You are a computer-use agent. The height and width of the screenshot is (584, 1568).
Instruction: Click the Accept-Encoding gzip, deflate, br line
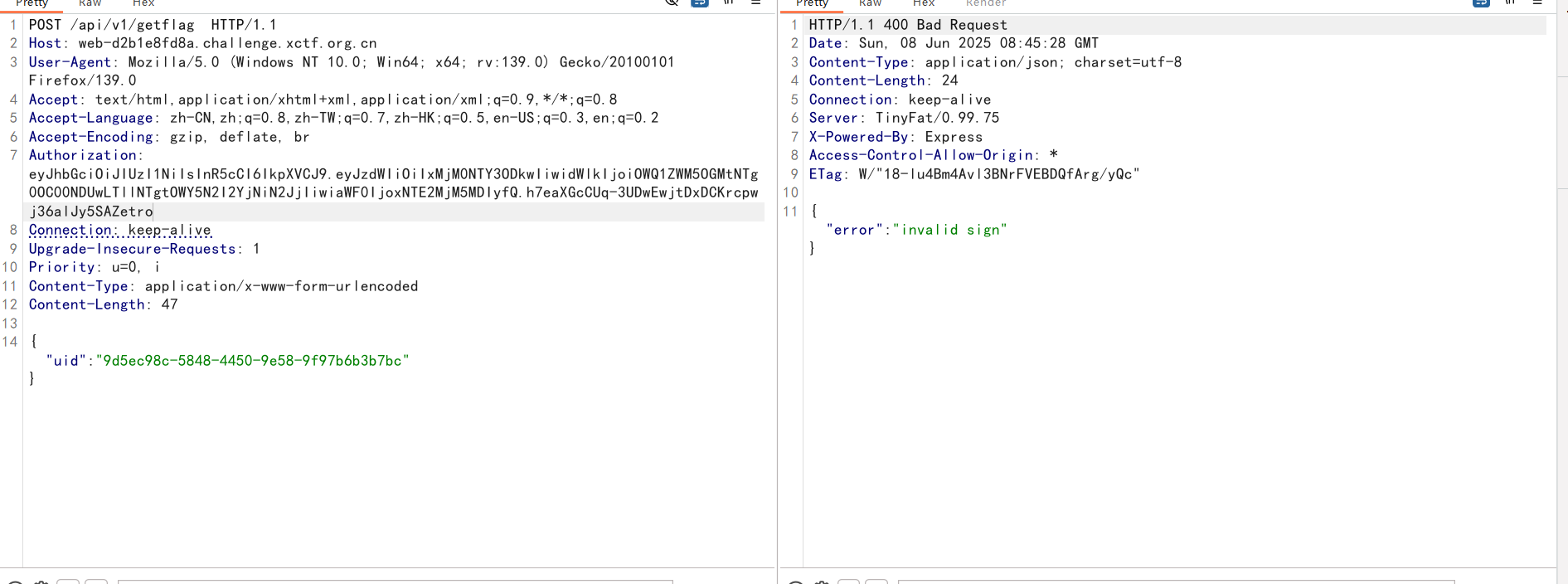169,137
